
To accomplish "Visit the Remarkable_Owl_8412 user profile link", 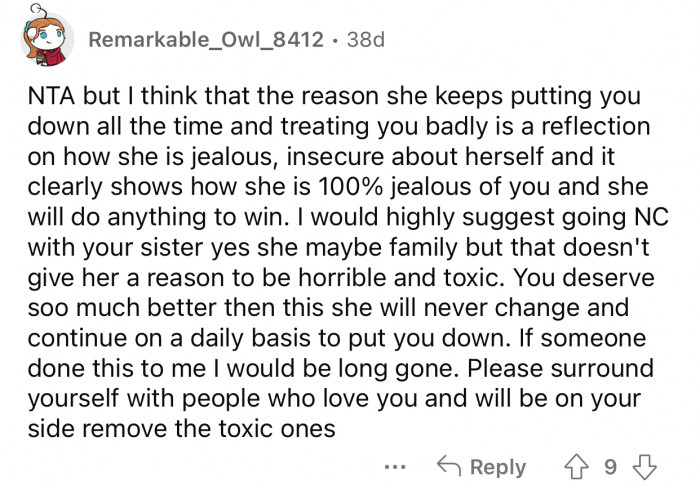I will [205, 41].
